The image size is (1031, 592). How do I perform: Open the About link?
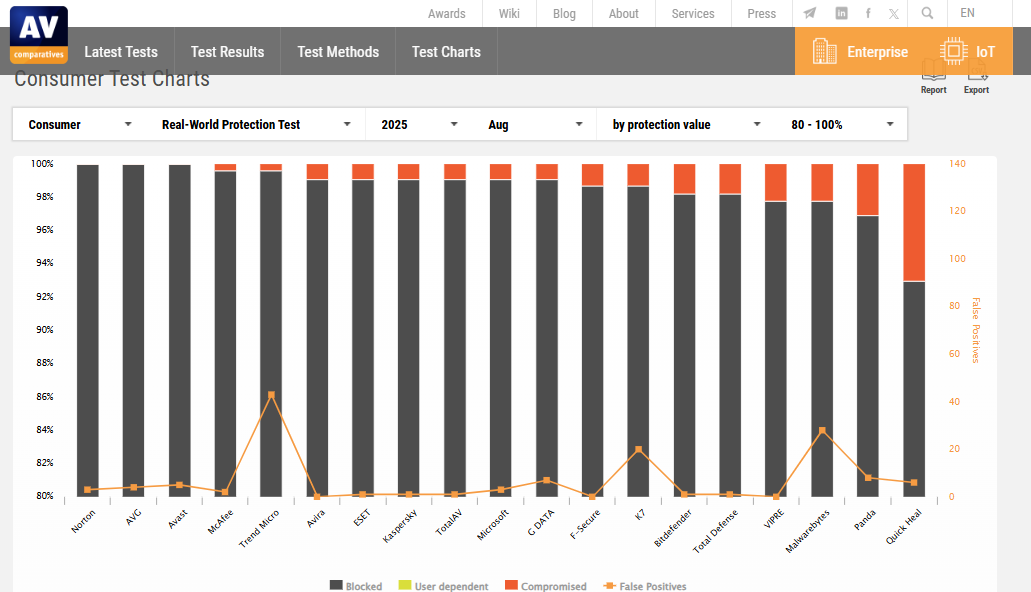(623, 13)
